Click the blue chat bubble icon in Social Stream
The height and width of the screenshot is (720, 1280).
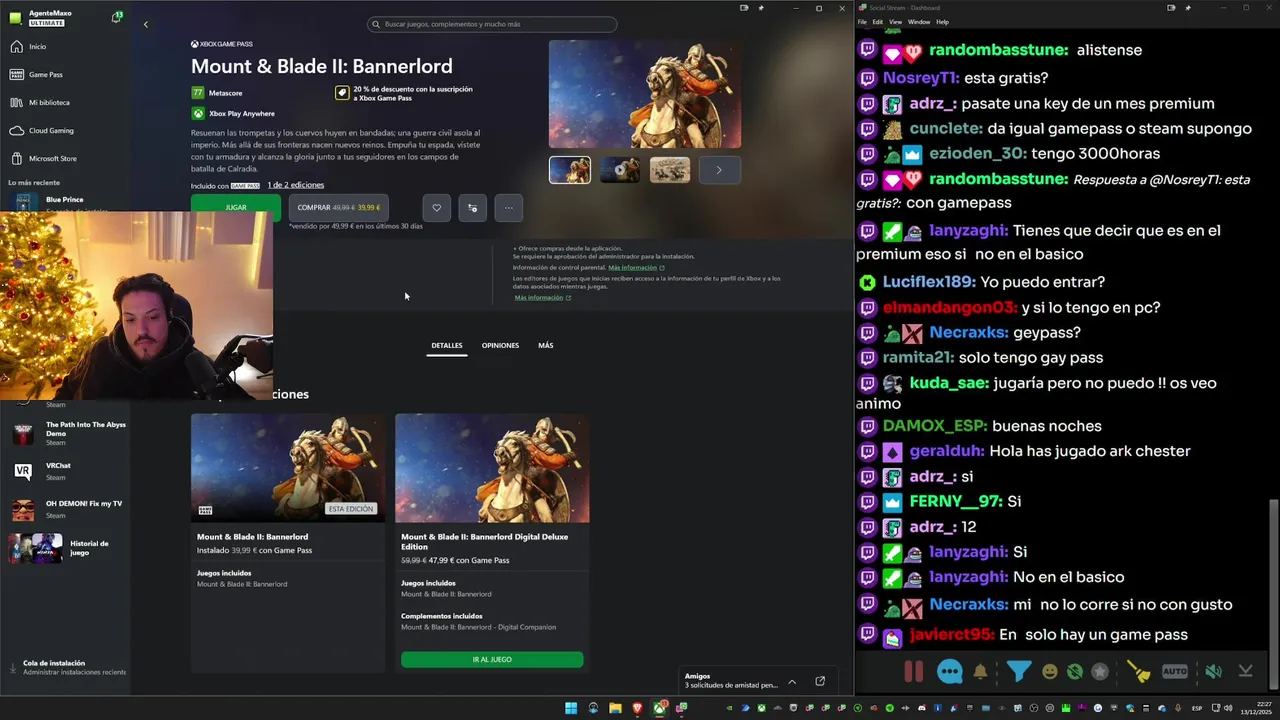pos(949,672)
